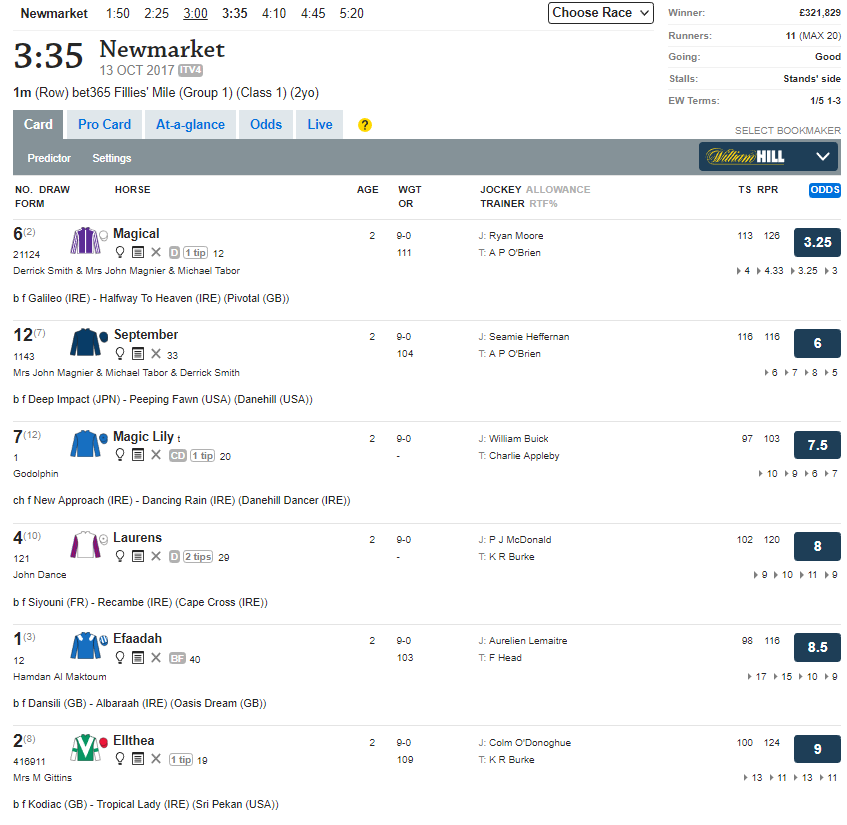This screenshot has height=825, width=847.
Task: Go to the 3:00 race
Action: click(196, 14)
